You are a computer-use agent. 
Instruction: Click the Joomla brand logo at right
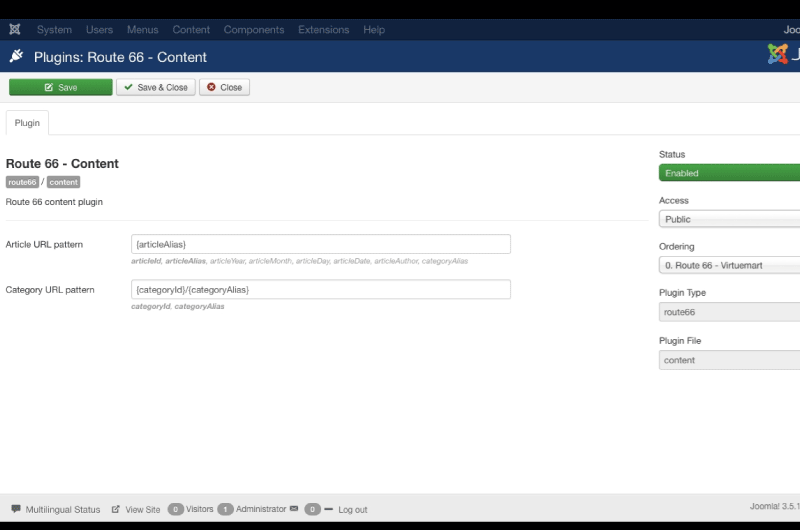[784, 54]
